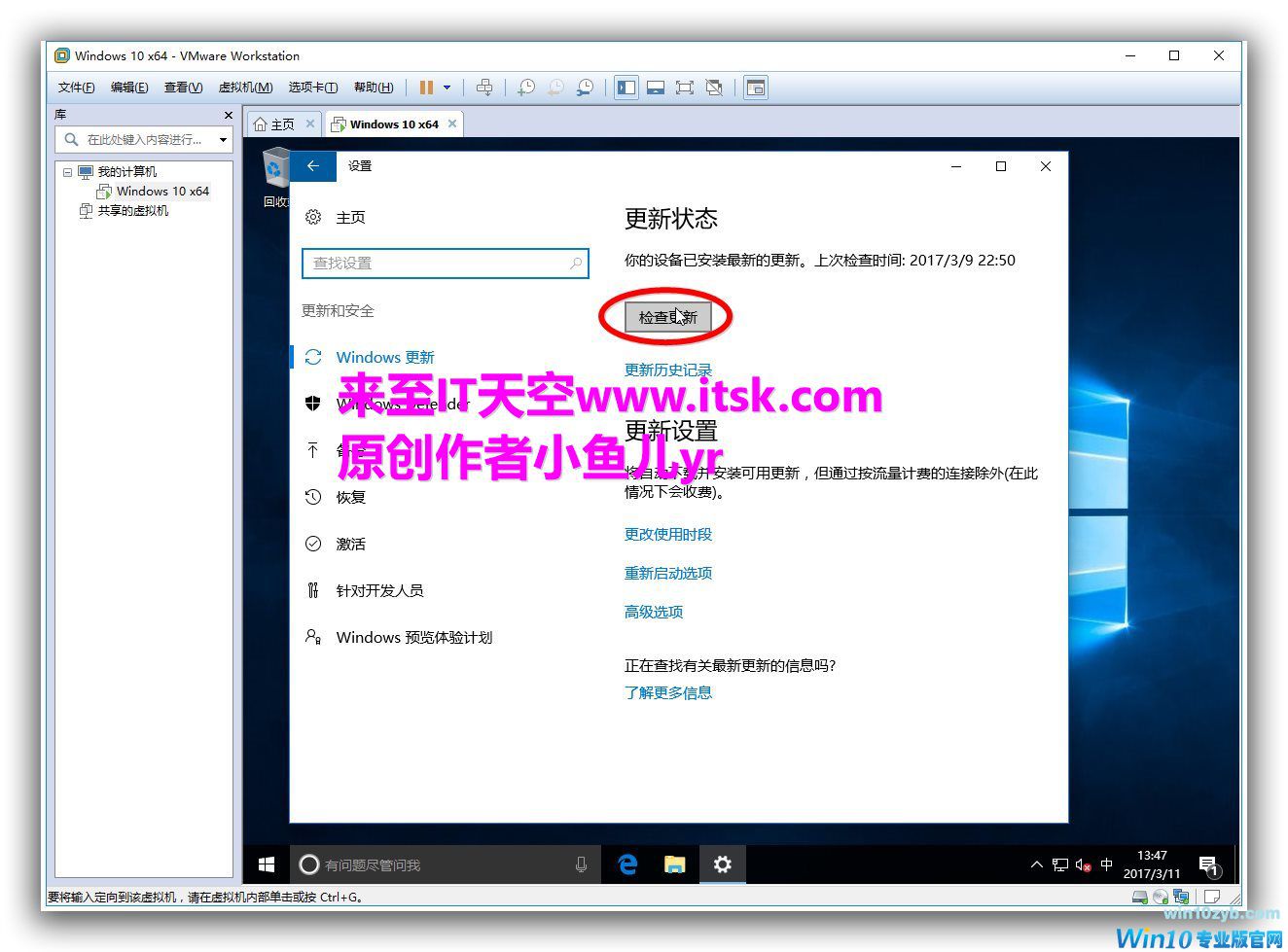Click the 检查更新 button
Viewport: 1288px width, 952px height.
click(667, 317)
